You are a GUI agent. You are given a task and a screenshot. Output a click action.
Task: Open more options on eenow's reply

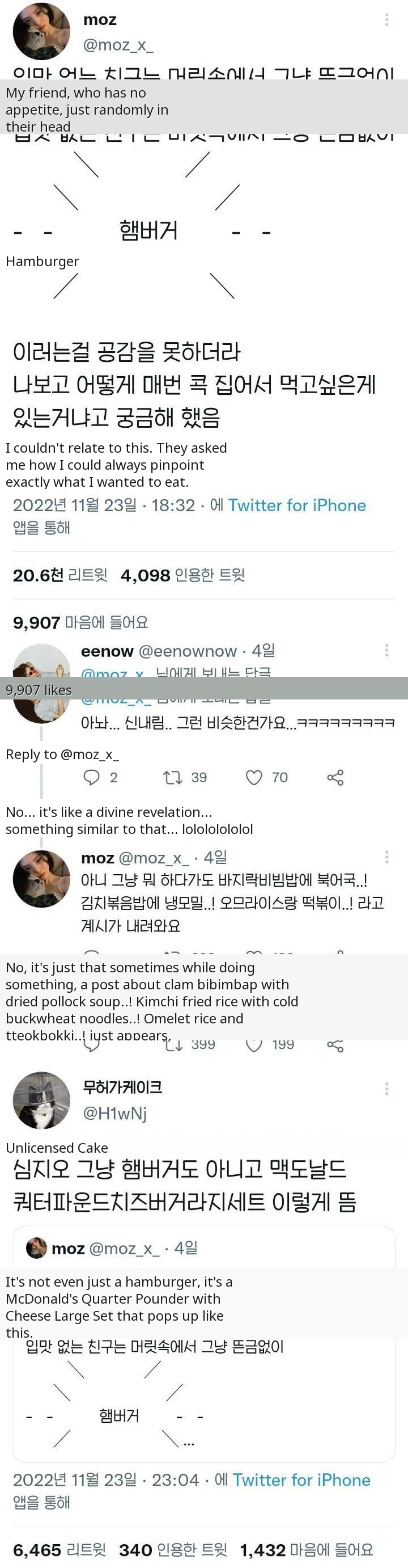[x=386, y=650]
